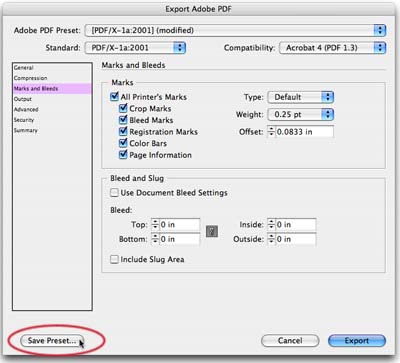Open the Compatibility Acrobat 4 dropdown
This screenshot has width=400, height=363.
point(332,48)
